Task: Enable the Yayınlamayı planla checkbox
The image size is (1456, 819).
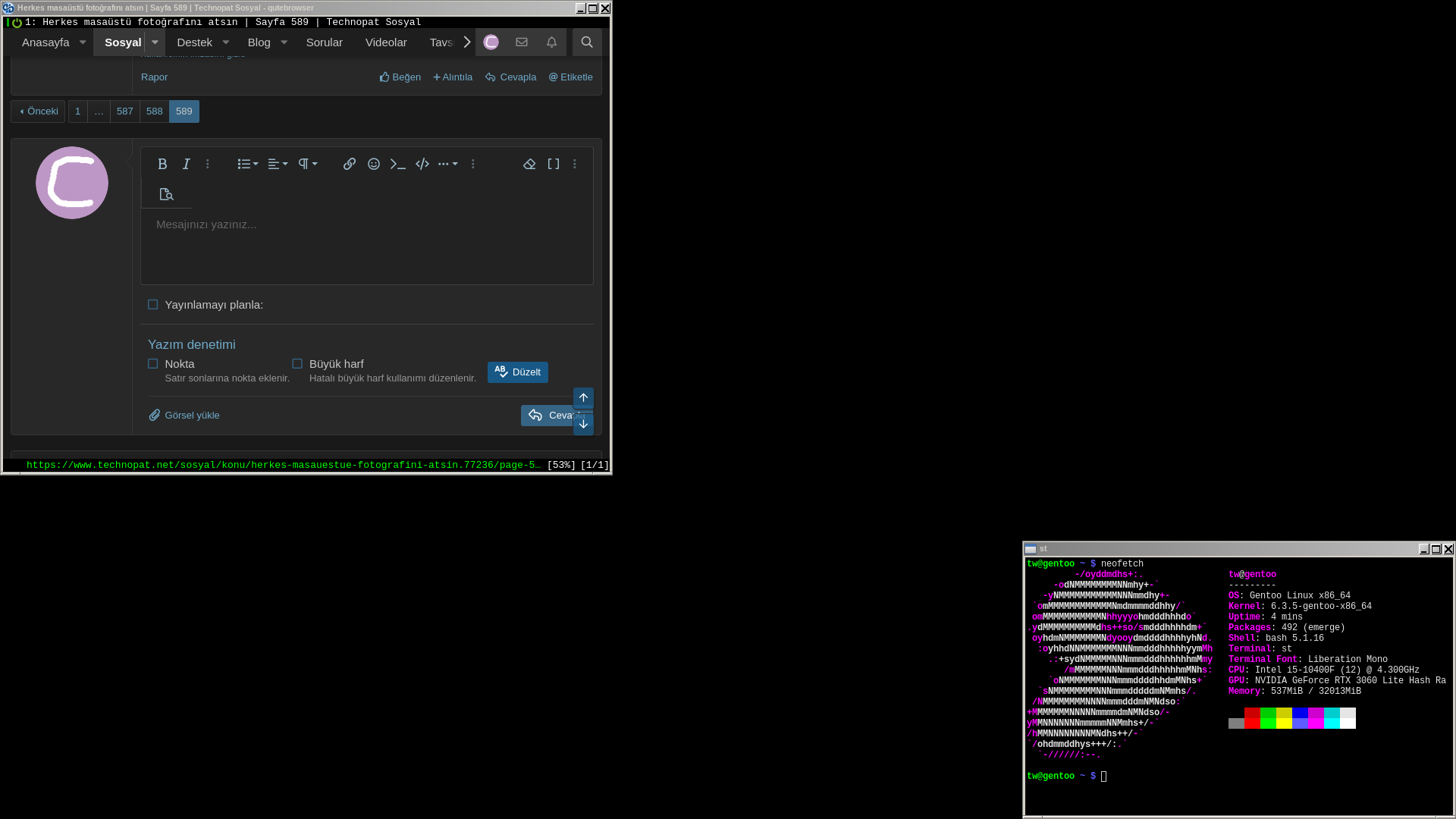Action: [x=153, y=305]
